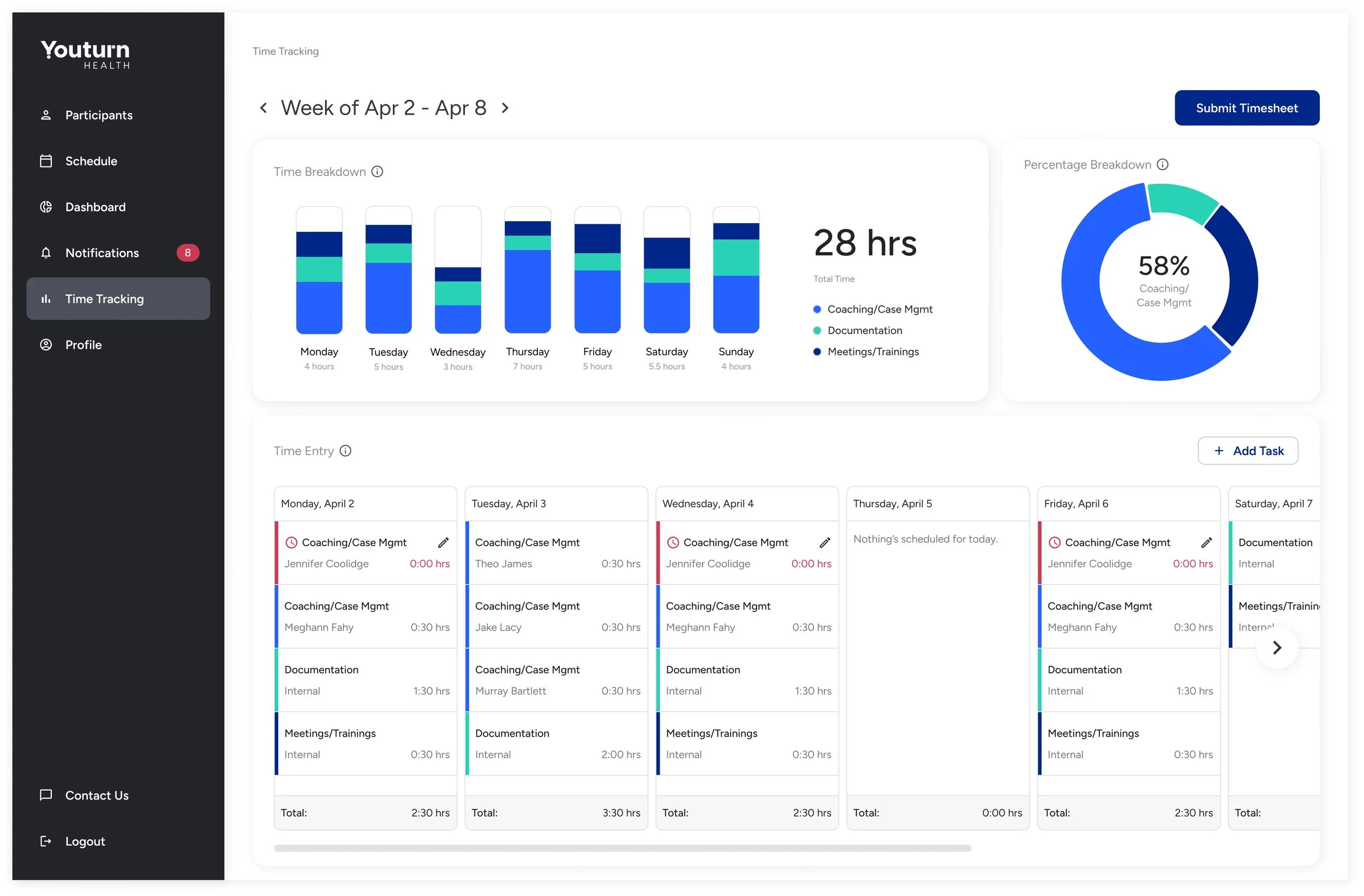Click the Youturn Health logo
1364x896 pixels.
point(86,55)
